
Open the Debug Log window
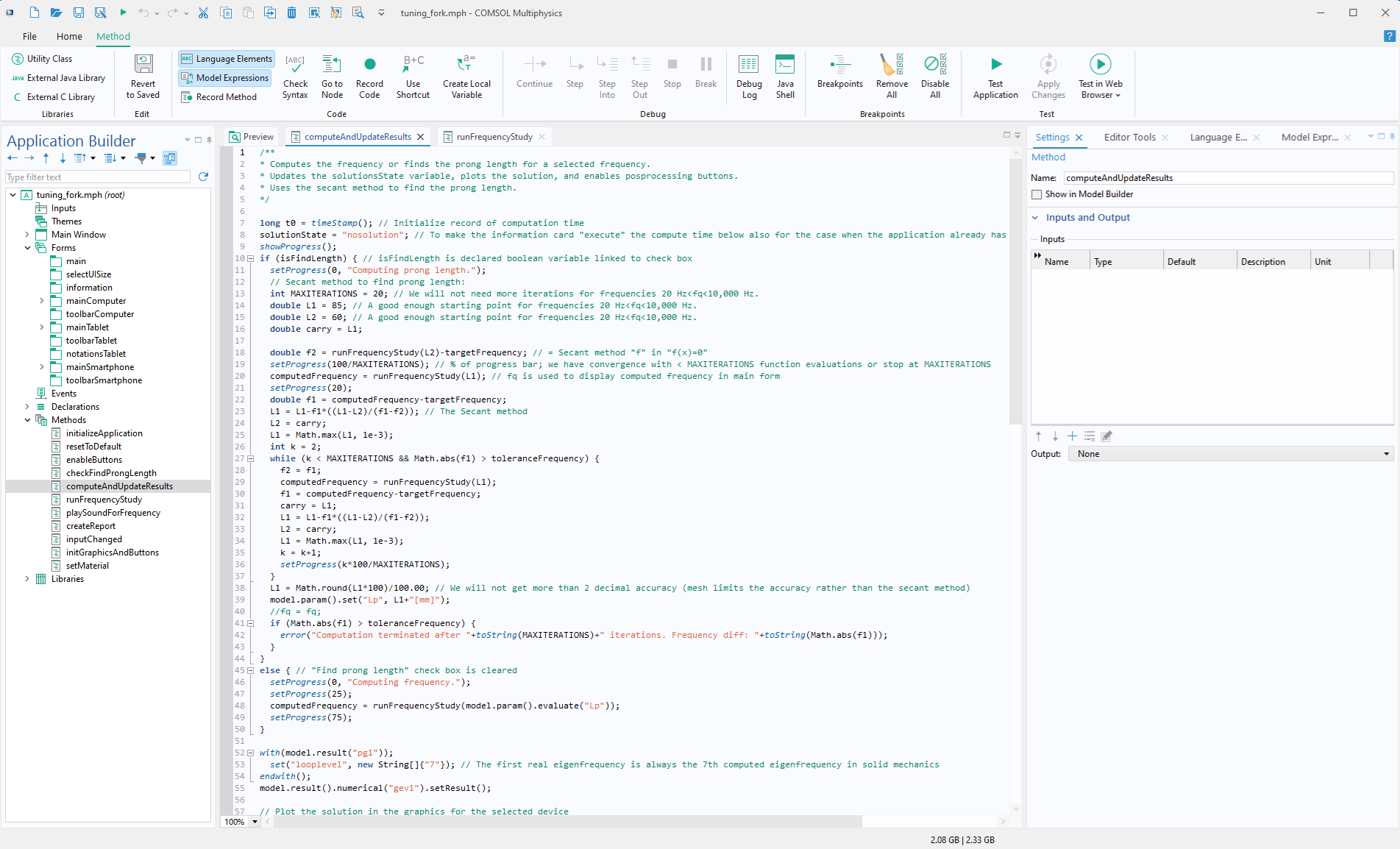point(748,65)
